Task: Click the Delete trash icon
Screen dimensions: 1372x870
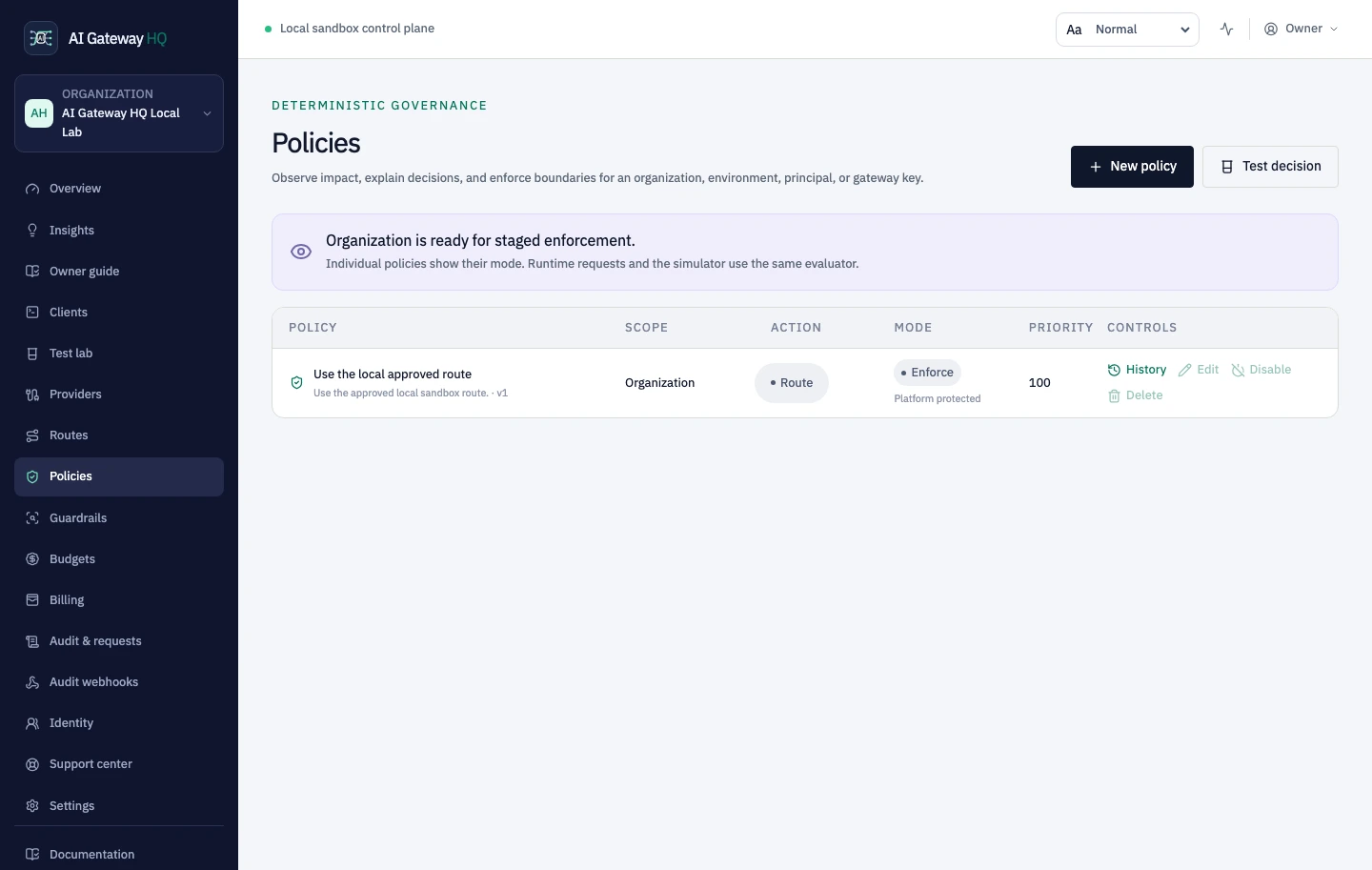Action: pyautogui.click(x=1114, y=395)
